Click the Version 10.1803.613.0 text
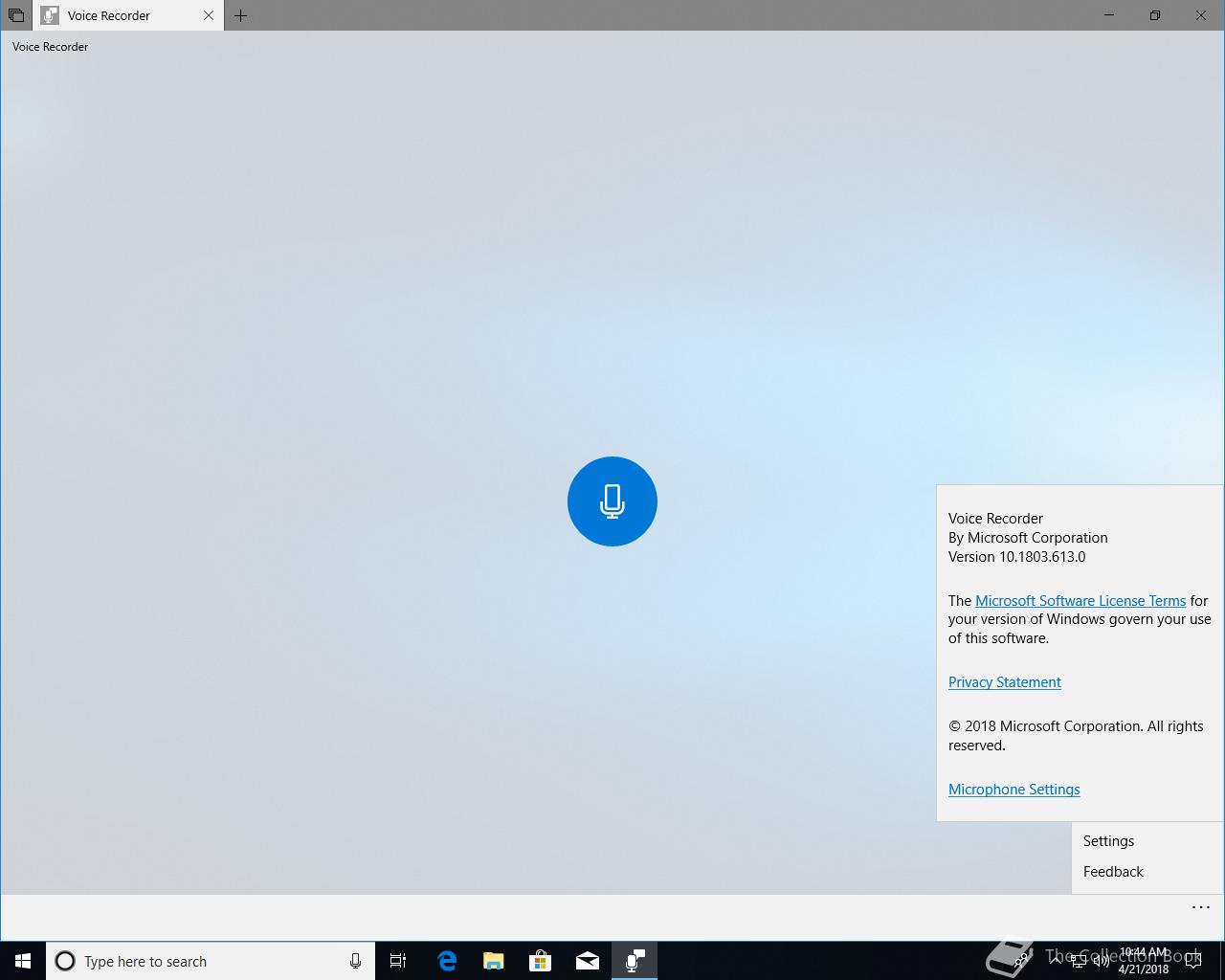1225x980 pixels. pyautogui.click(x=1016, y=556)
